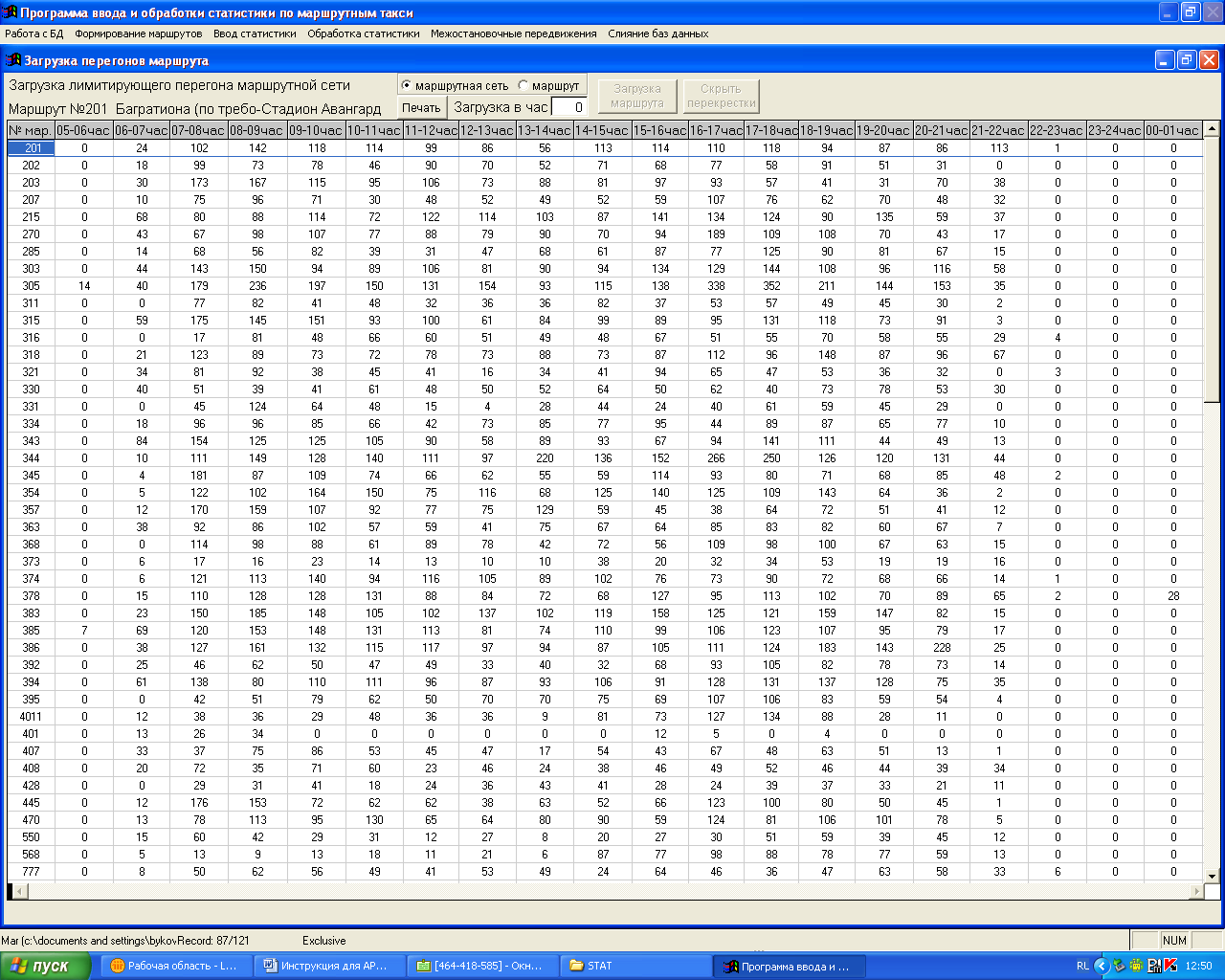Click the vertical scrollbar up arrow
1225x980 pixels.
(x=1212, y=129)
